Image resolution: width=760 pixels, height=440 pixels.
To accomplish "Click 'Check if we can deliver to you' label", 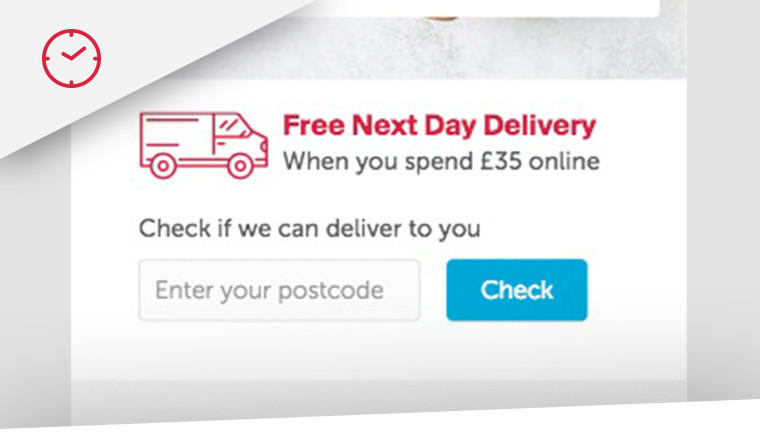I will click(x=310, y=228).
